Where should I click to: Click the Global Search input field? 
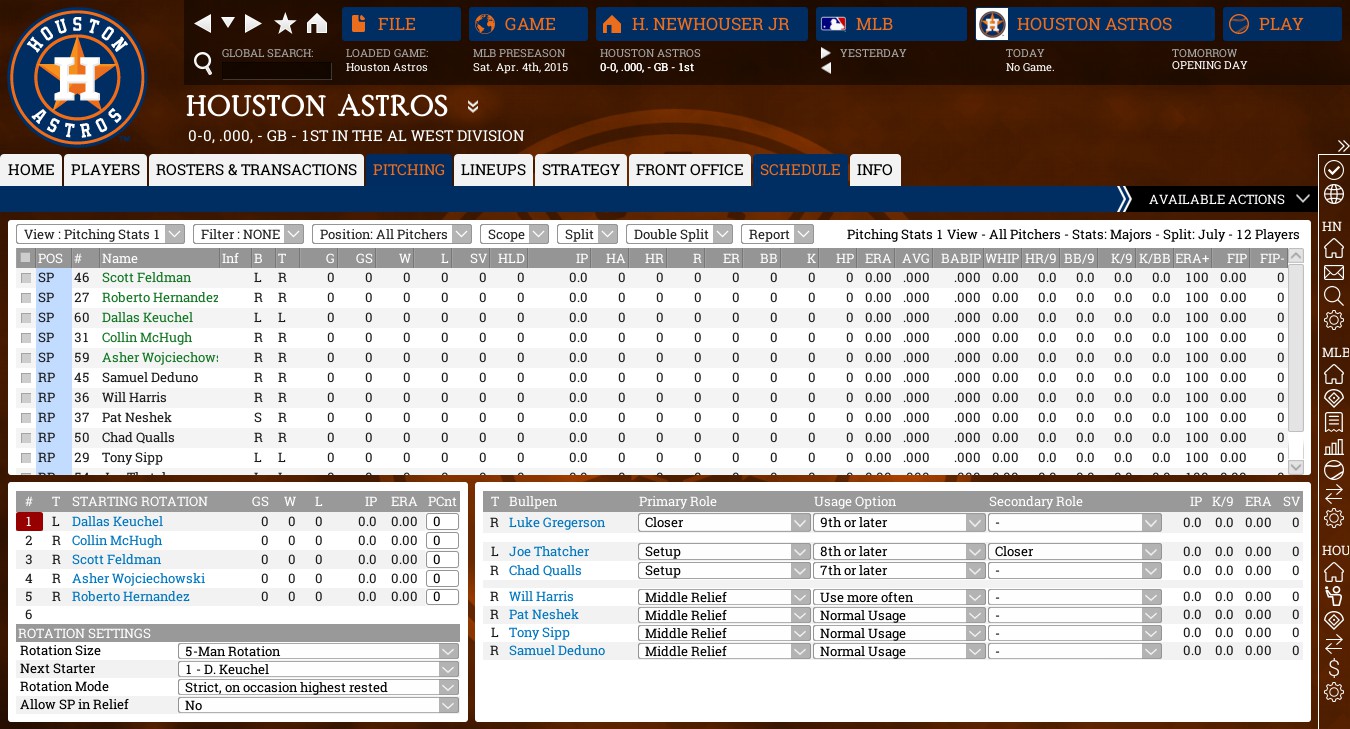point(276,70)
